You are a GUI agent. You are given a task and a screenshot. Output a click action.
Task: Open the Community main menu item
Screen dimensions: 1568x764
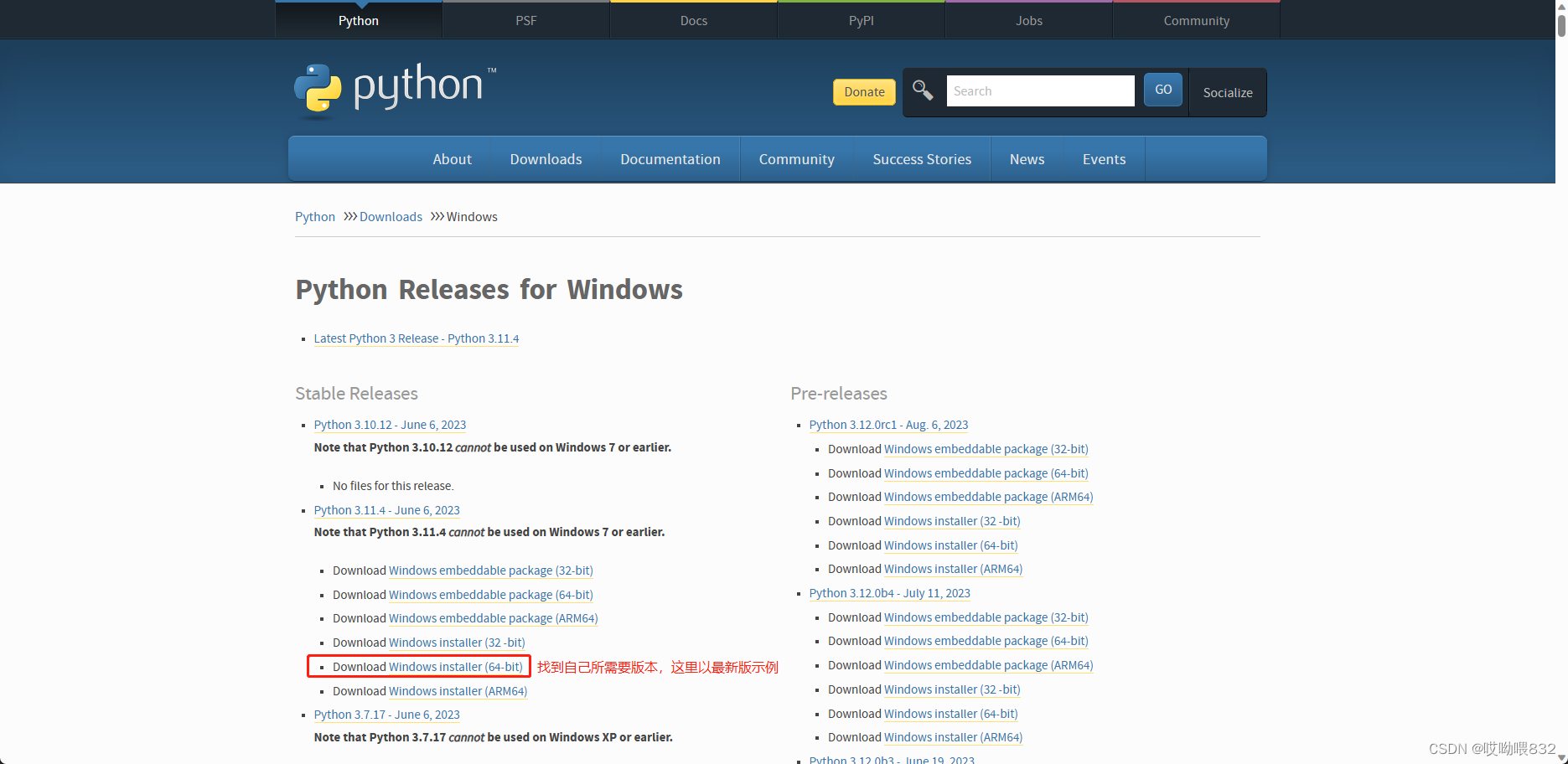click(797, 159)
